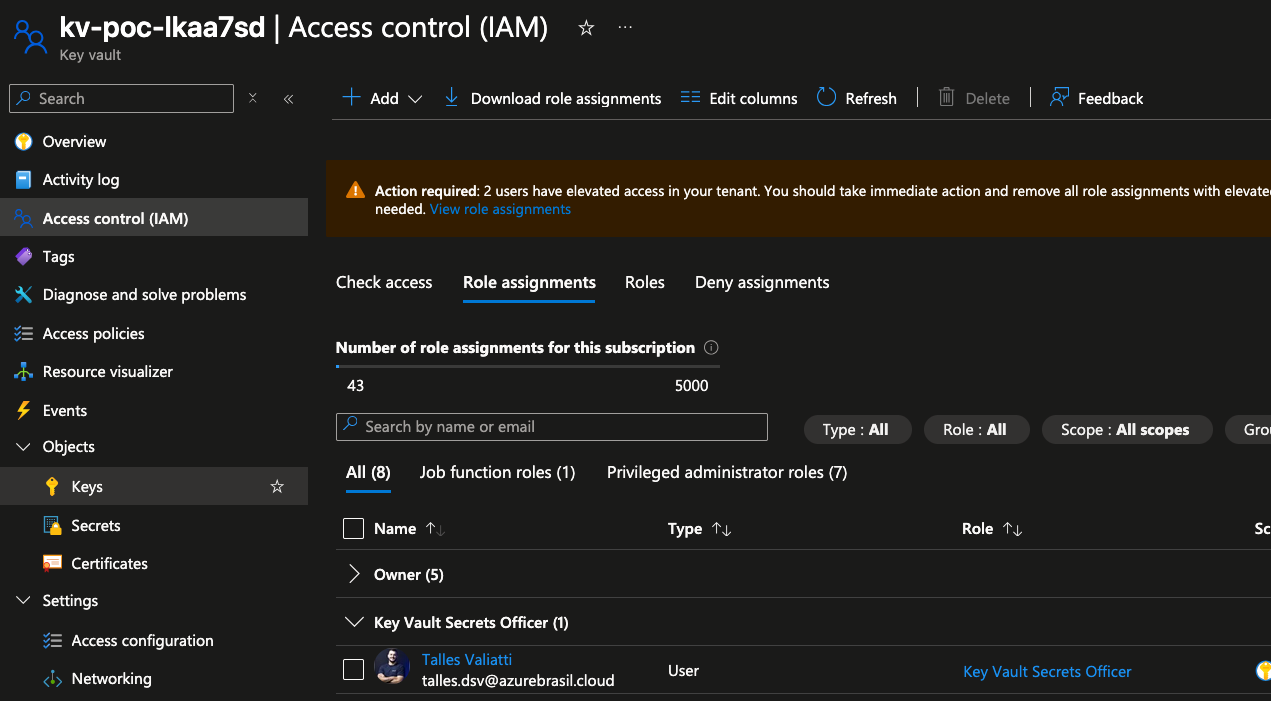Open Overview in the sidebar

tap(74, 142)
